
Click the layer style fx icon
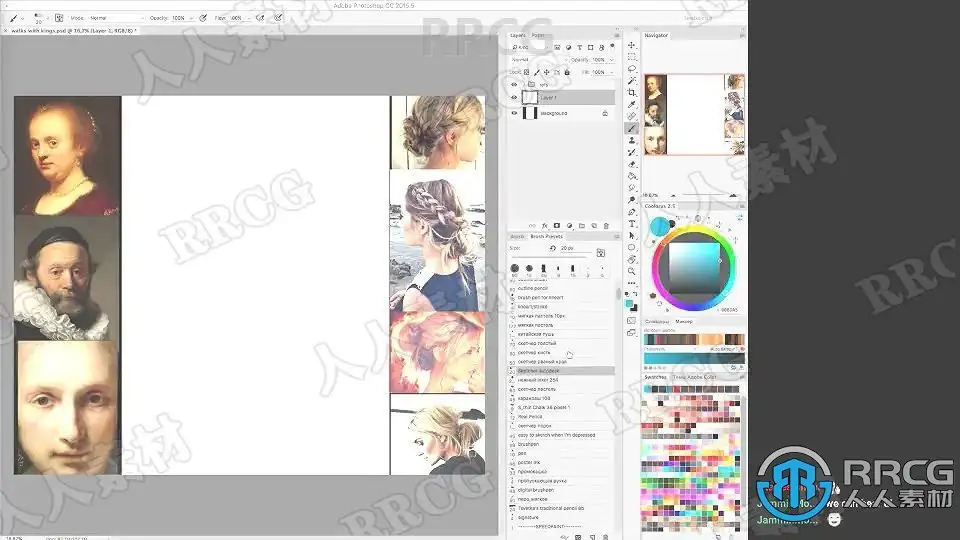544,226
